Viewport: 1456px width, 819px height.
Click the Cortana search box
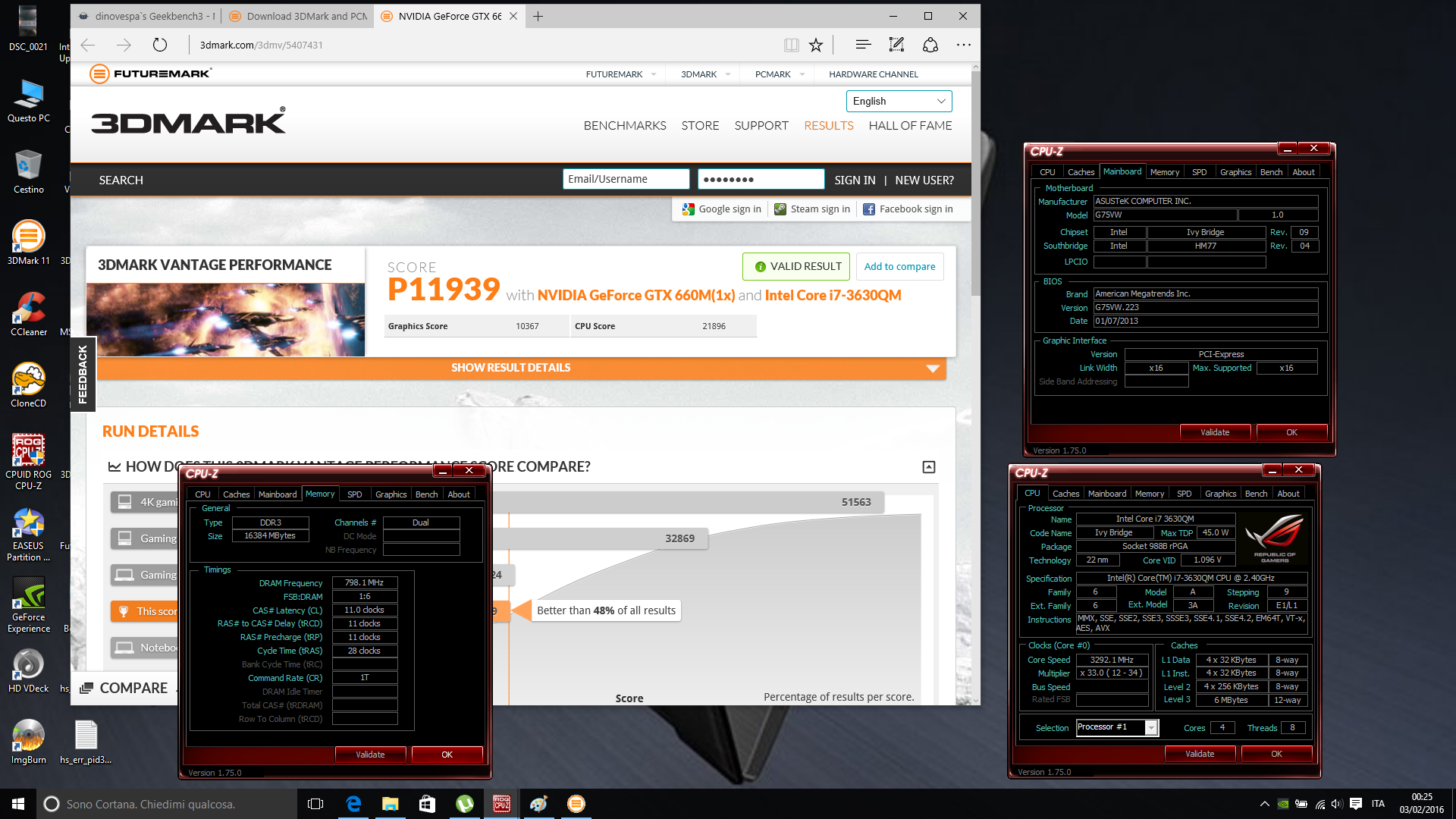click(165, 804)
